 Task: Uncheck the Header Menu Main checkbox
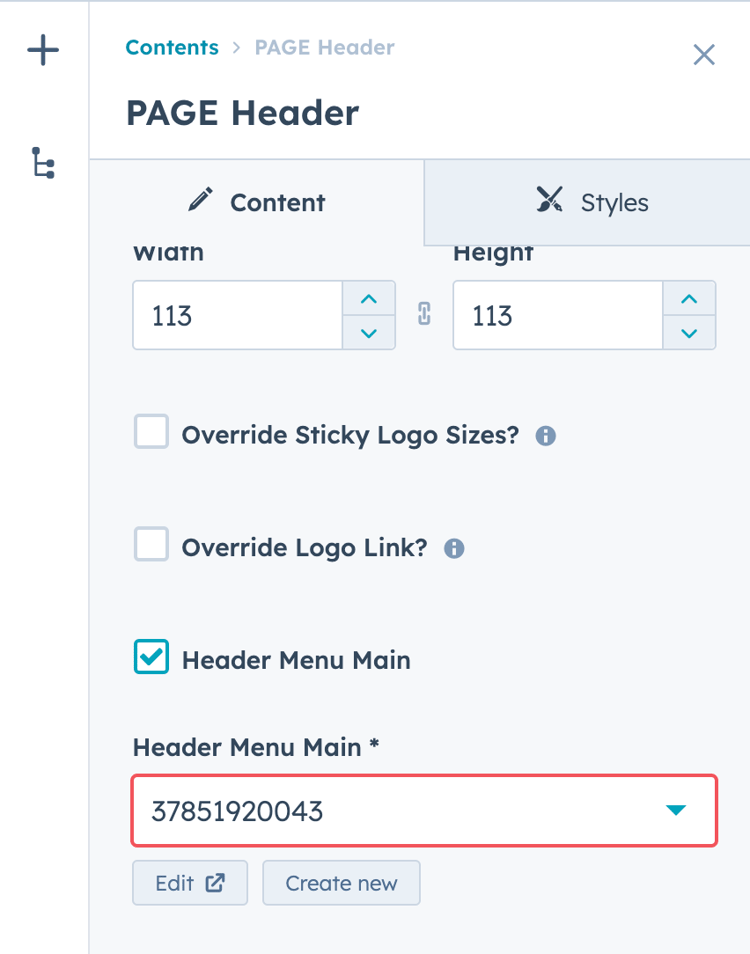pos(152,657)
